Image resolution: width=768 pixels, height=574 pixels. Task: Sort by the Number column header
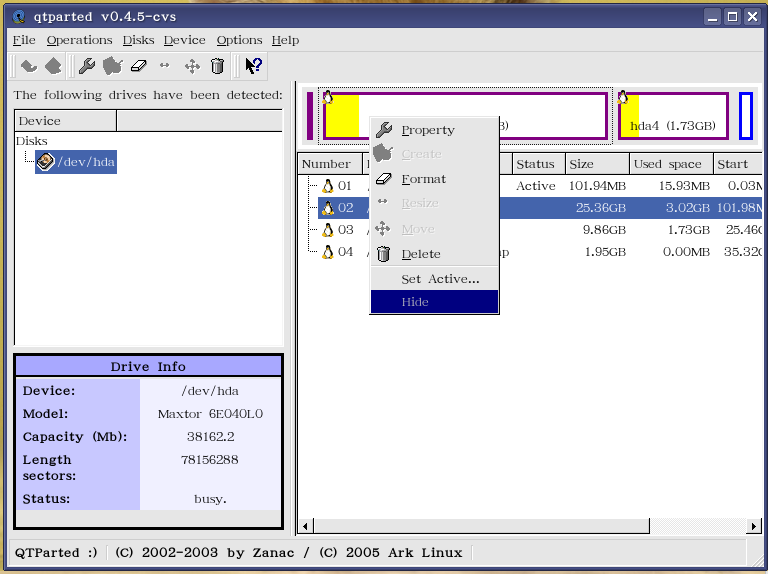click(330, 164)
